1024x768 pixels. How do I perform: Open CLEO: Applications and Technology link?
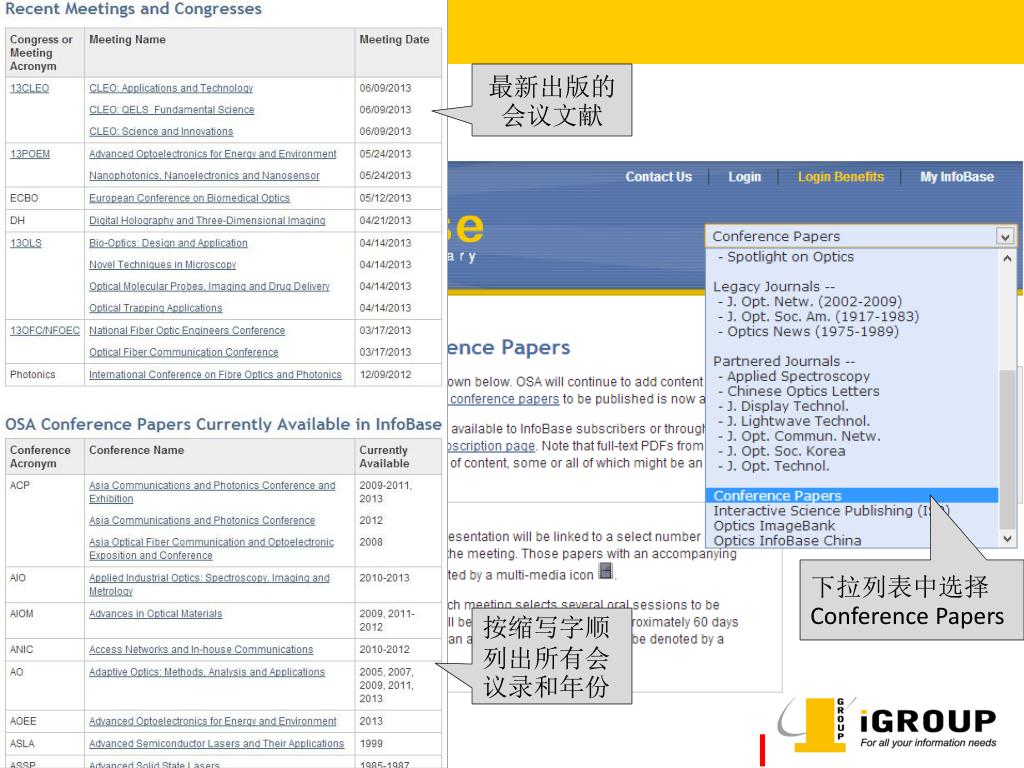coord(171,88)
